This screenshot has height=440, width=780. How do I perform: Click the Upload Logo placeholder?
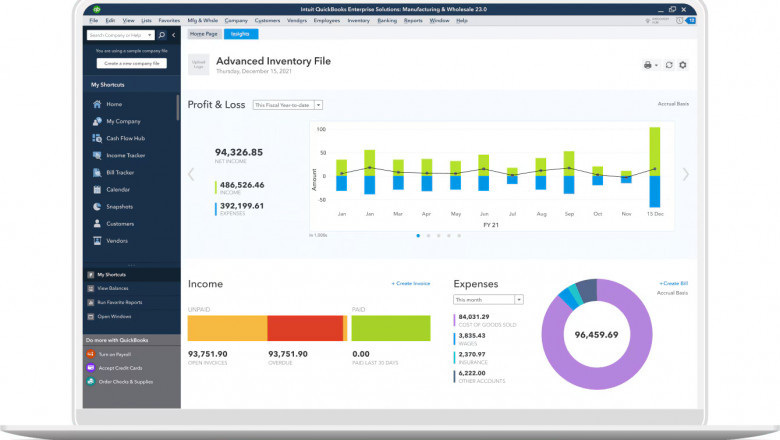(x=198, y=65)
